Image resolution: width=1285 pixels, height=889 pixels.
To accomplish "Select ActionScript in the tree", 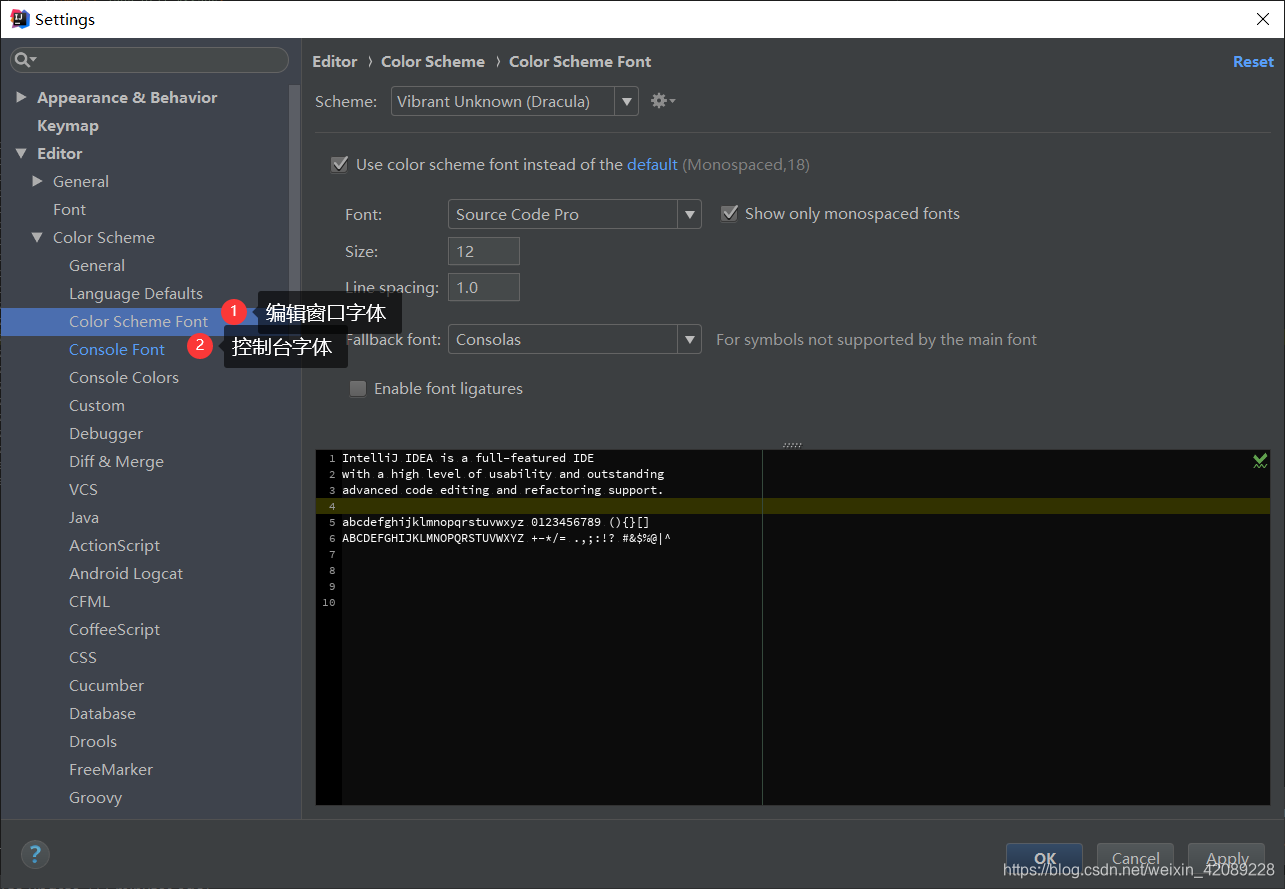I will tap(114, 545).
